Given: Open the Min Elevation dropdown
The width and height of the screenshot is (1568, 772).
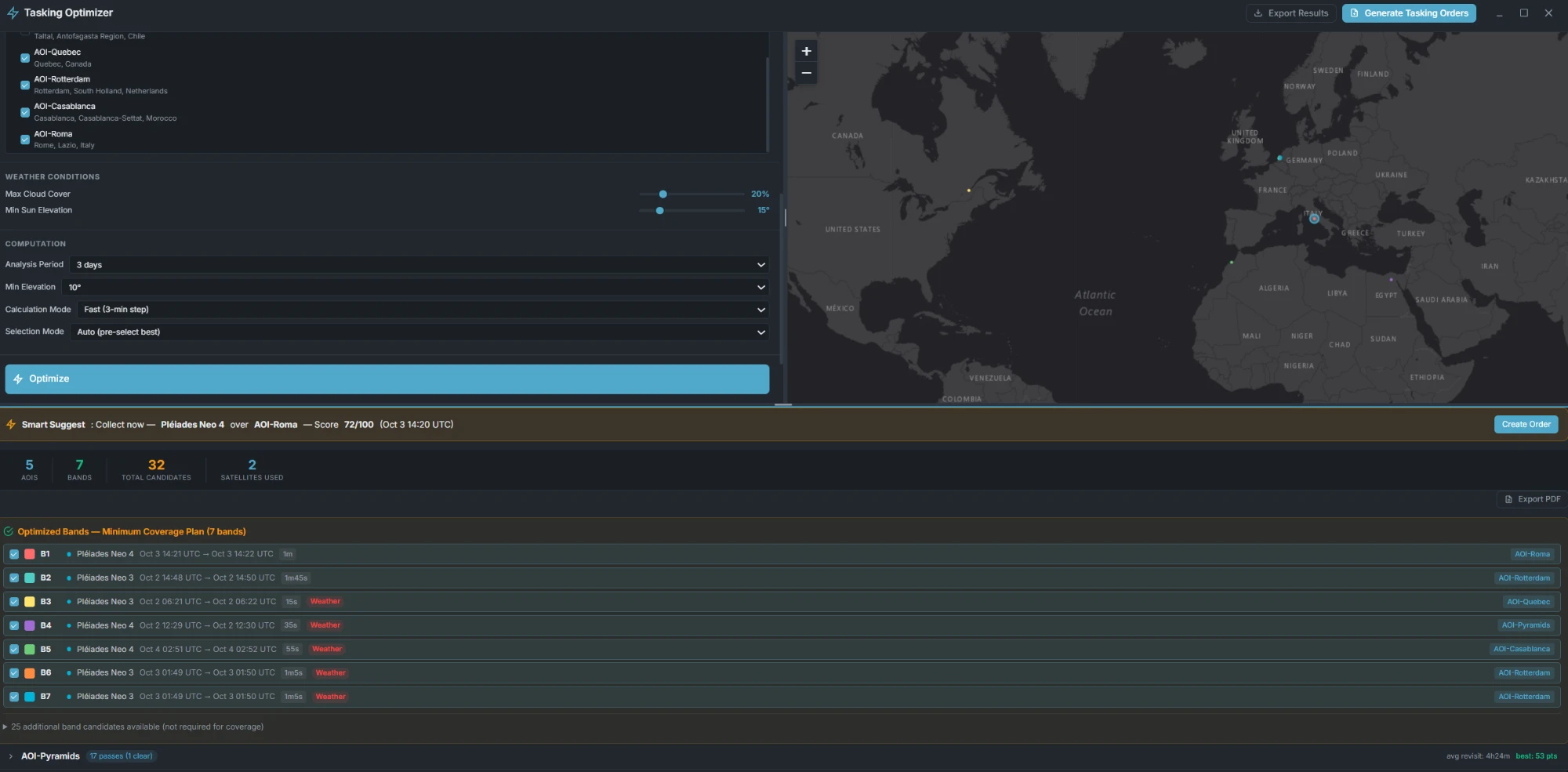Looking at the screenshot, I should click(x=416, y=287).
